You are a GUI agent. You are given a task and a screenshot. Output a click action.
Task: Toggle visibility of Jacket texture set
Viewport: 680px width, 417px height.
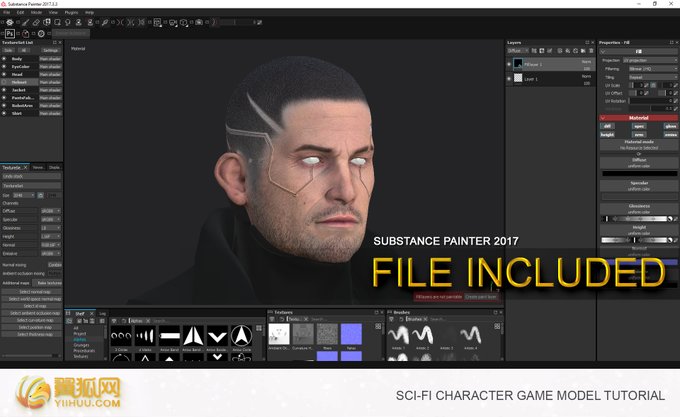click(4, 90)
